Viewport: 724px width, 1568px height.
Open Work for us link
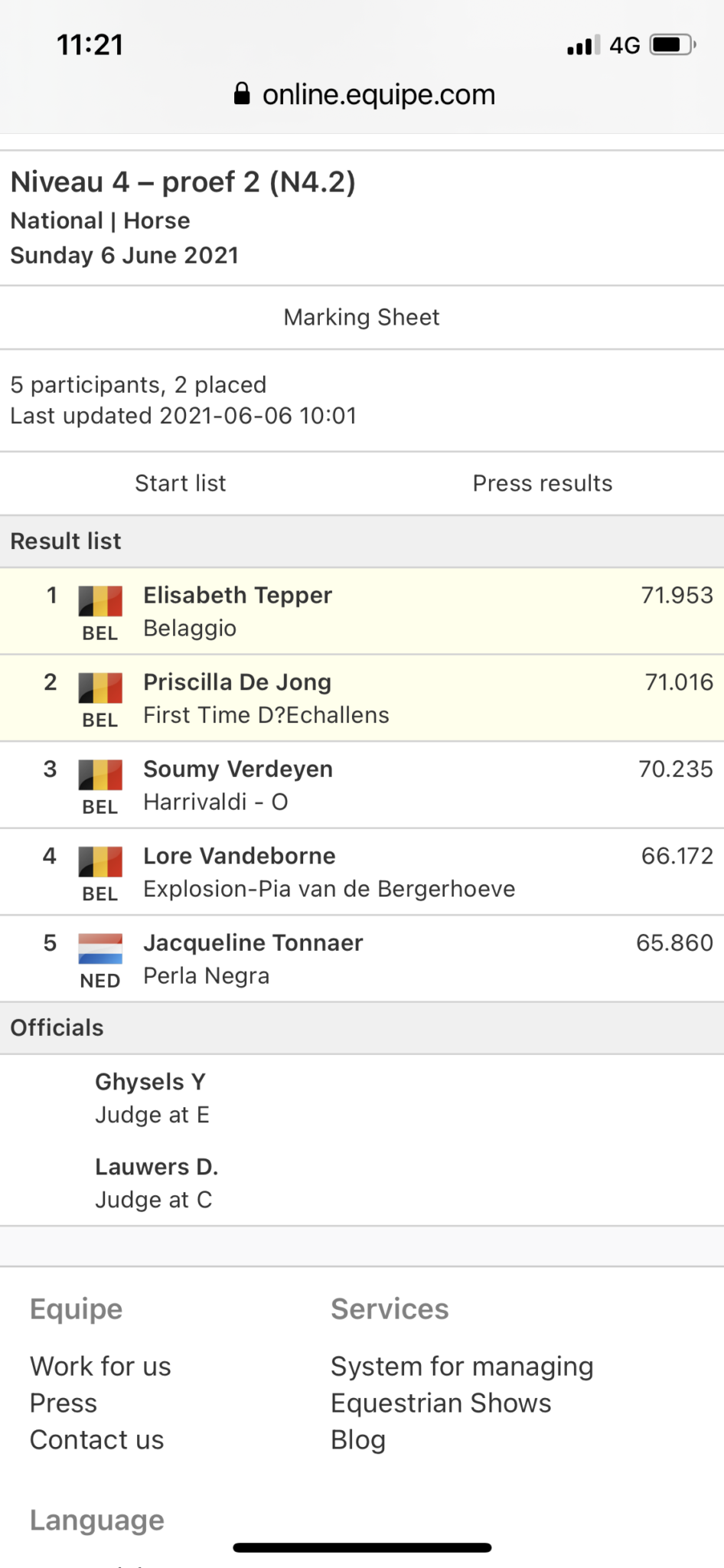100,1366
